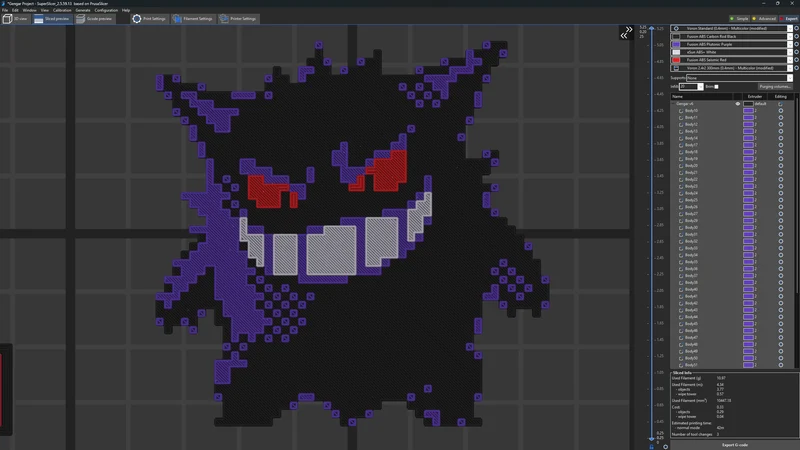Click the Purging volumes button

(774, 87)
